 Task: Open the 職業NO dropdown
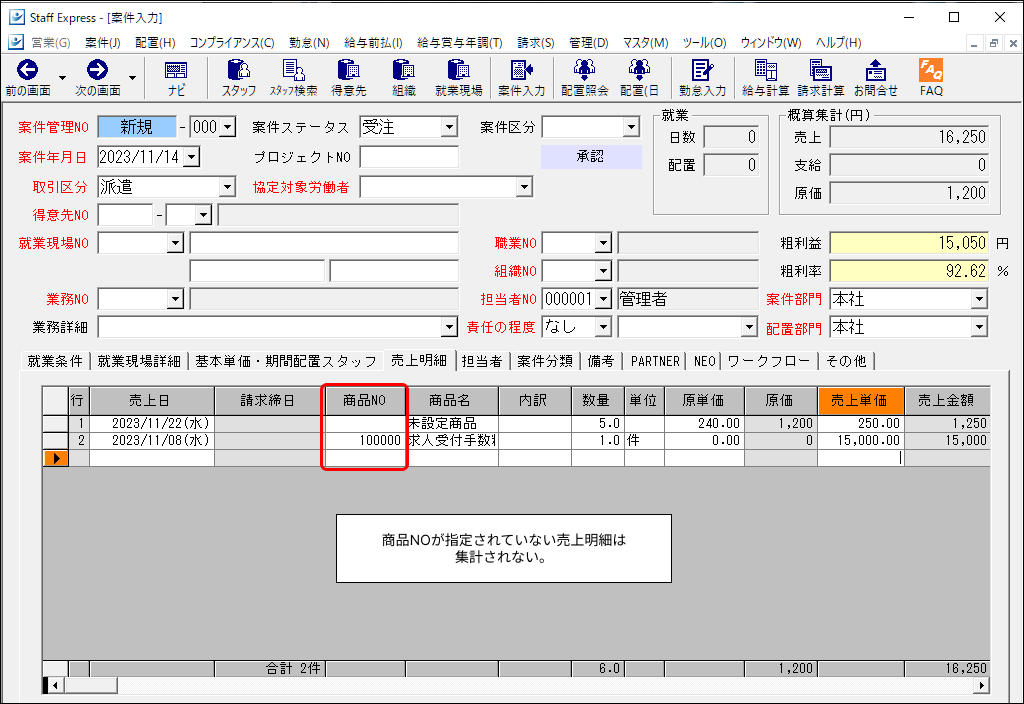tap(603, 243)
